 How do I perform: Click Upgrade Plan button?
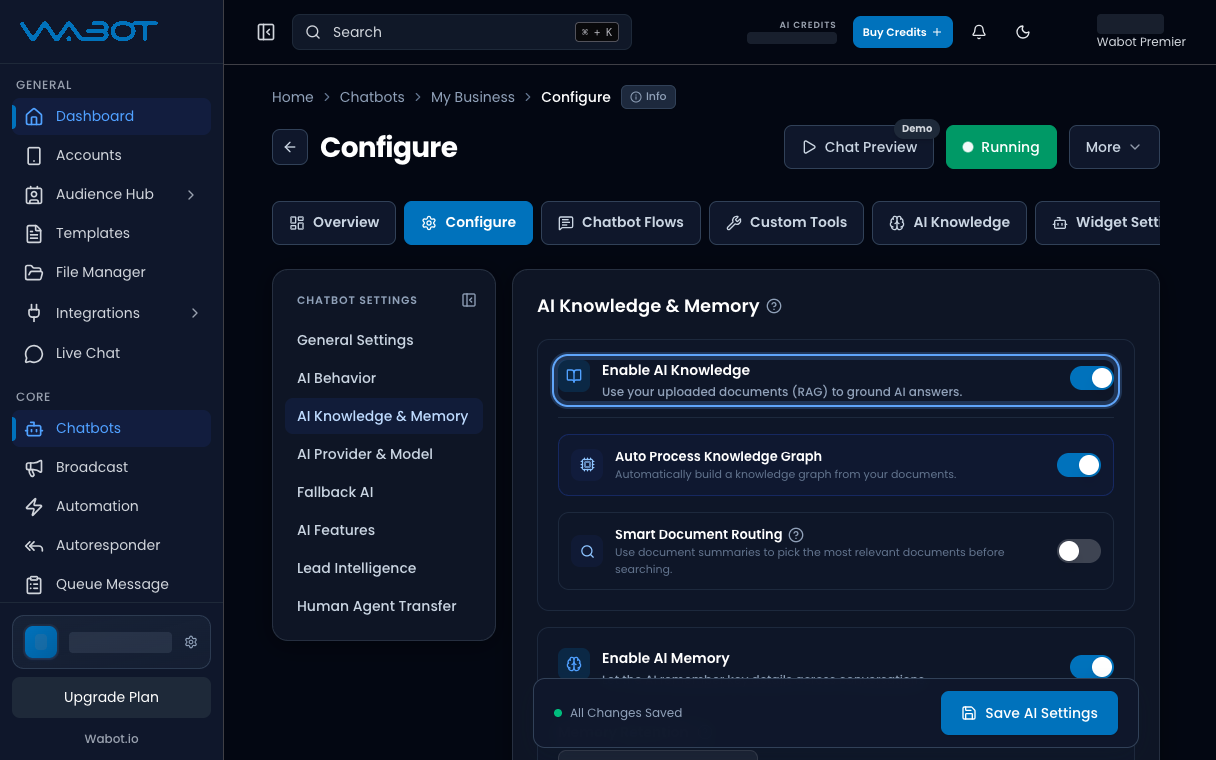[111, 697]
